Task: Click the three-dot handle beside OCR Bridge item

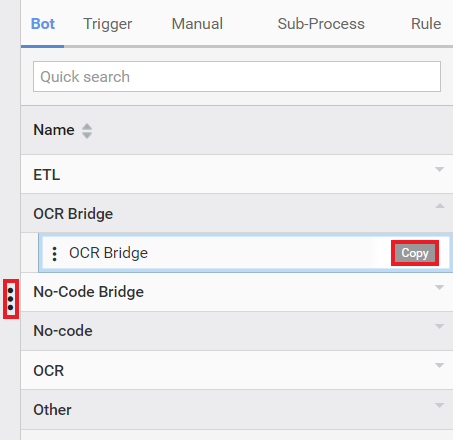Action: pos(55,253)
